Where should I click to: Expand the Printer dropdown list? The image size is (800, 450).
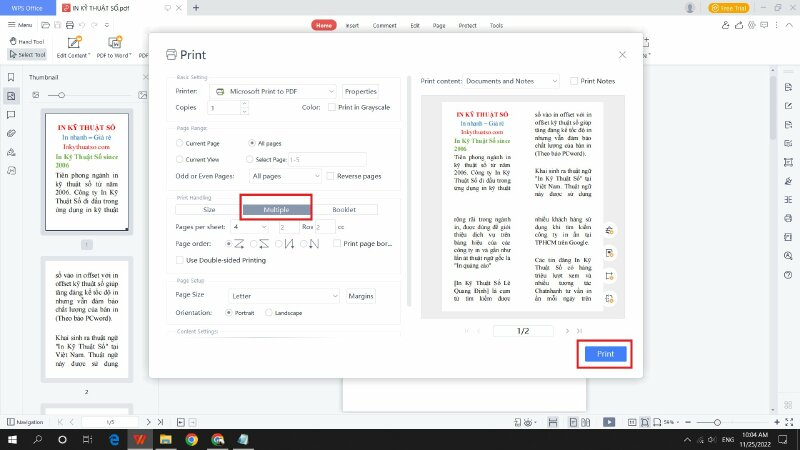coord(272,91)
